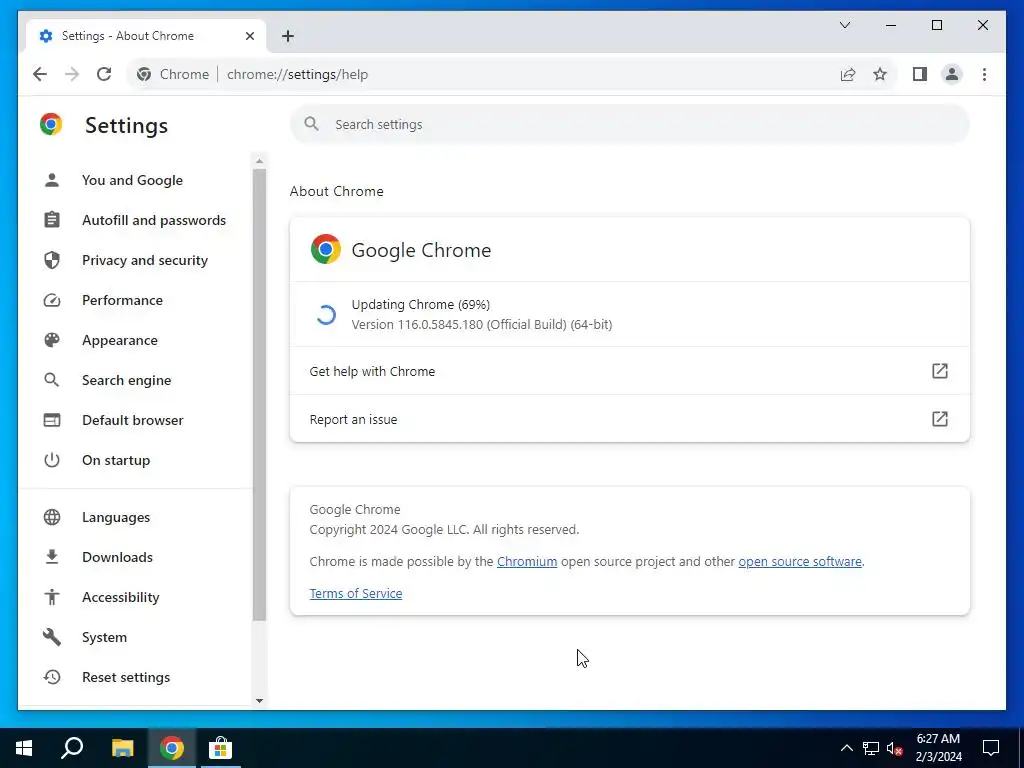The height and width of the screenshot is (768, 1024).
Task: Go to Privacy and security
Action: pos(144,260)
